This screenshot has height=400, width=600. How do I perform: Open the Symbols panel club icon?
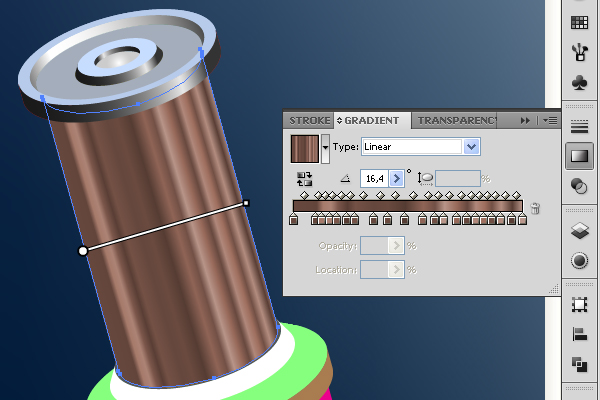coord(579,82)
